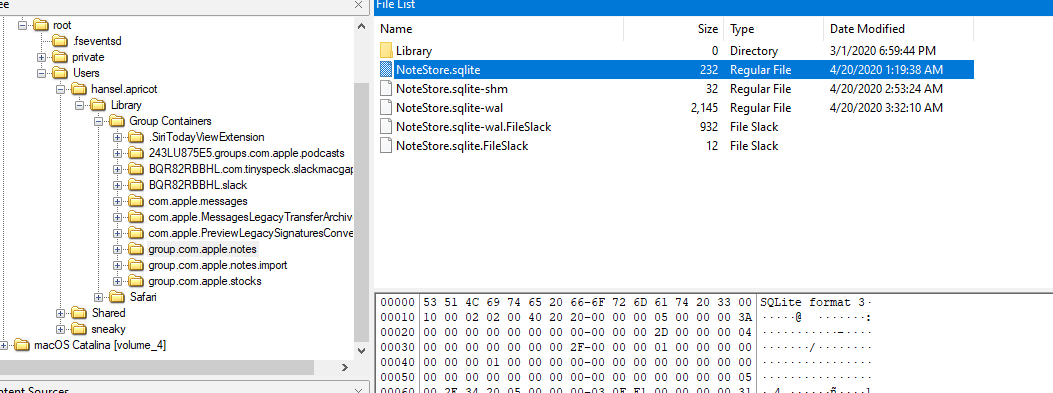Expand the group.com.apple.notes node

118,249
